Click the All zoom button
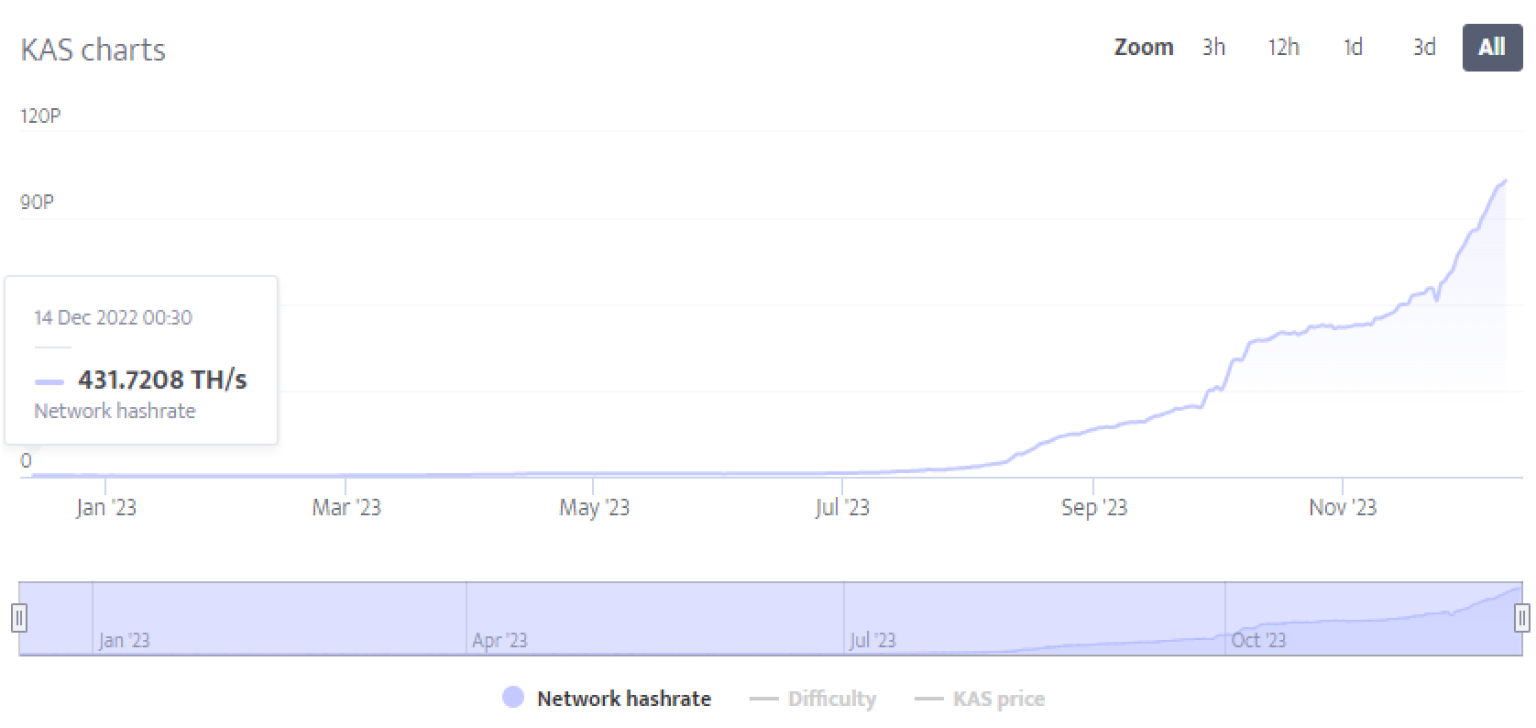Screen dimensions: 1536x728 [1492, 47]
